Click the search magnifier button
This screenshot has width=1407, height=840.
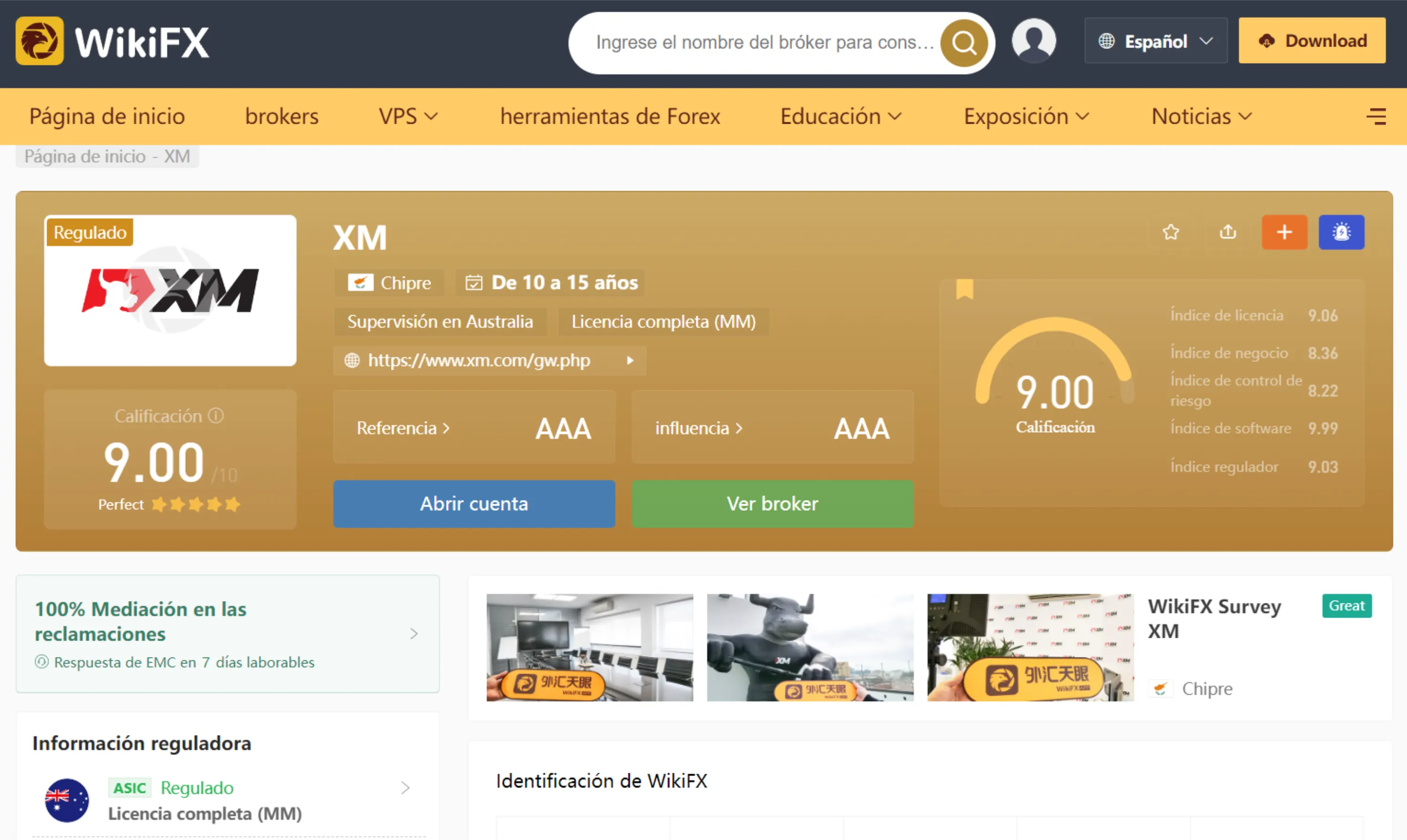click(964, 42)
